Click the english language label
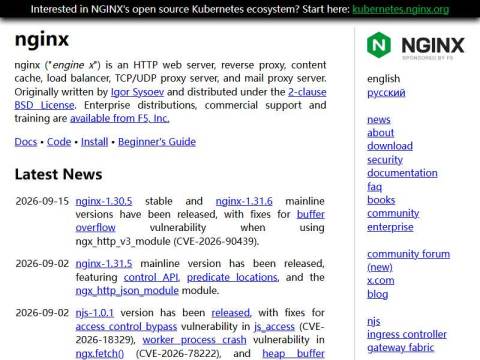 [x=383, y=79]
